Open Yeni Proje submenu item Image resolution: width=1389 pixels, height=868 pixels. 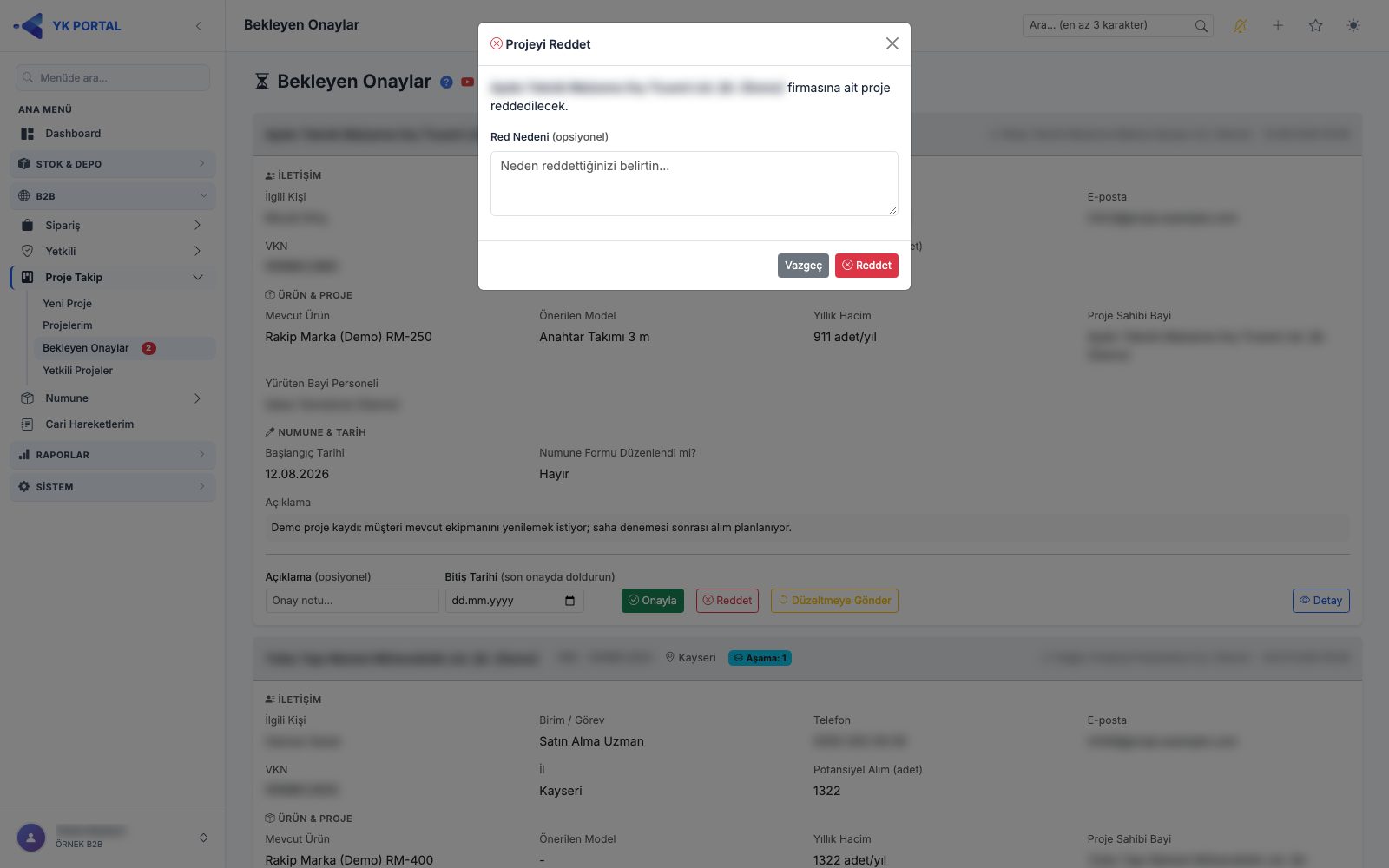(68, 304)
